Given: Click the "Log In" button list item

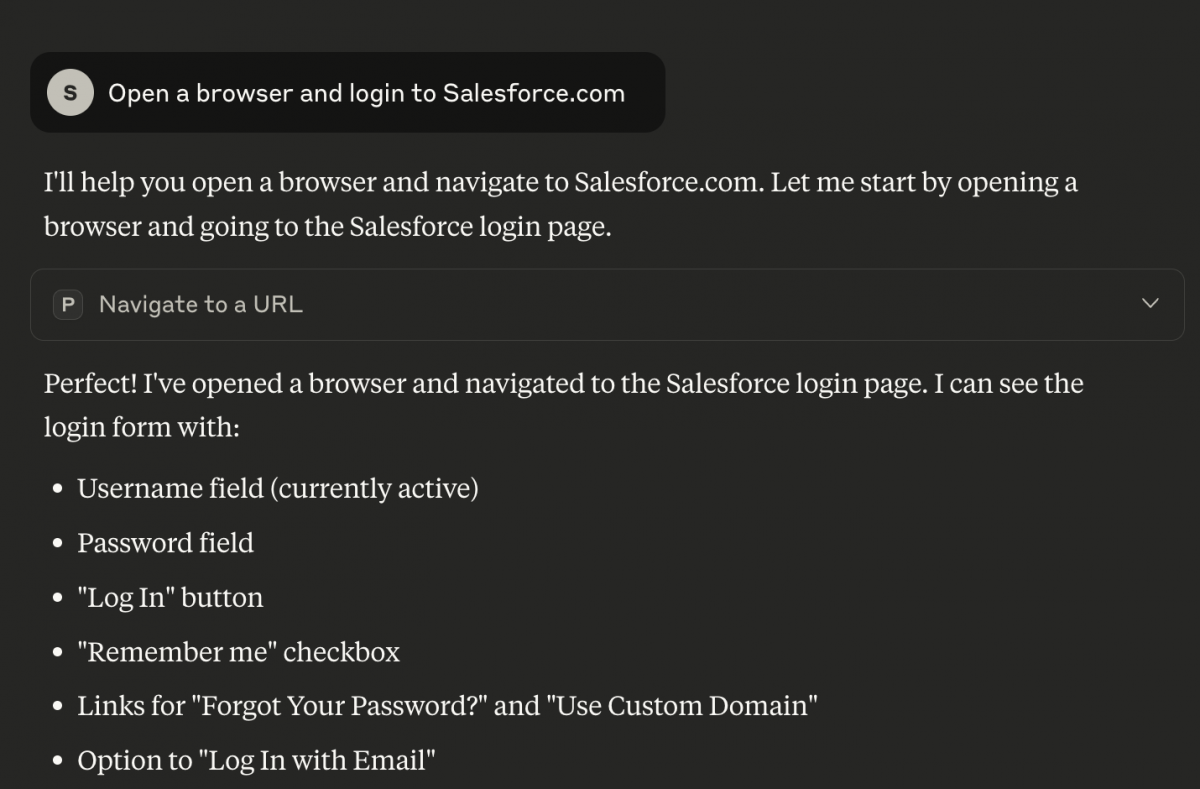Looking at the screenshot, I should 170,598.
